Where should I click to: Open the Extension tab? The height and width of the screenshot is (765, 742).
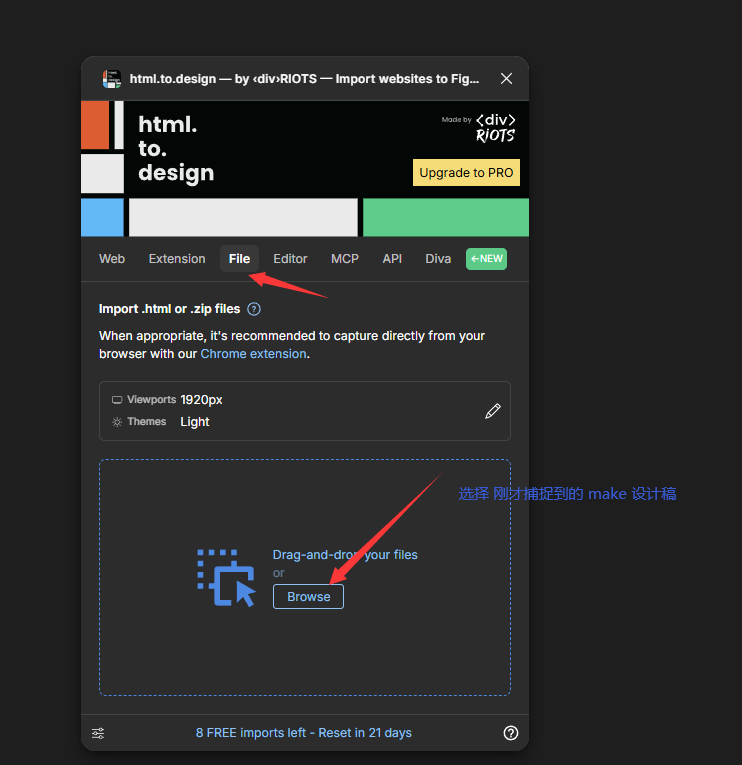tap(177, 259)
